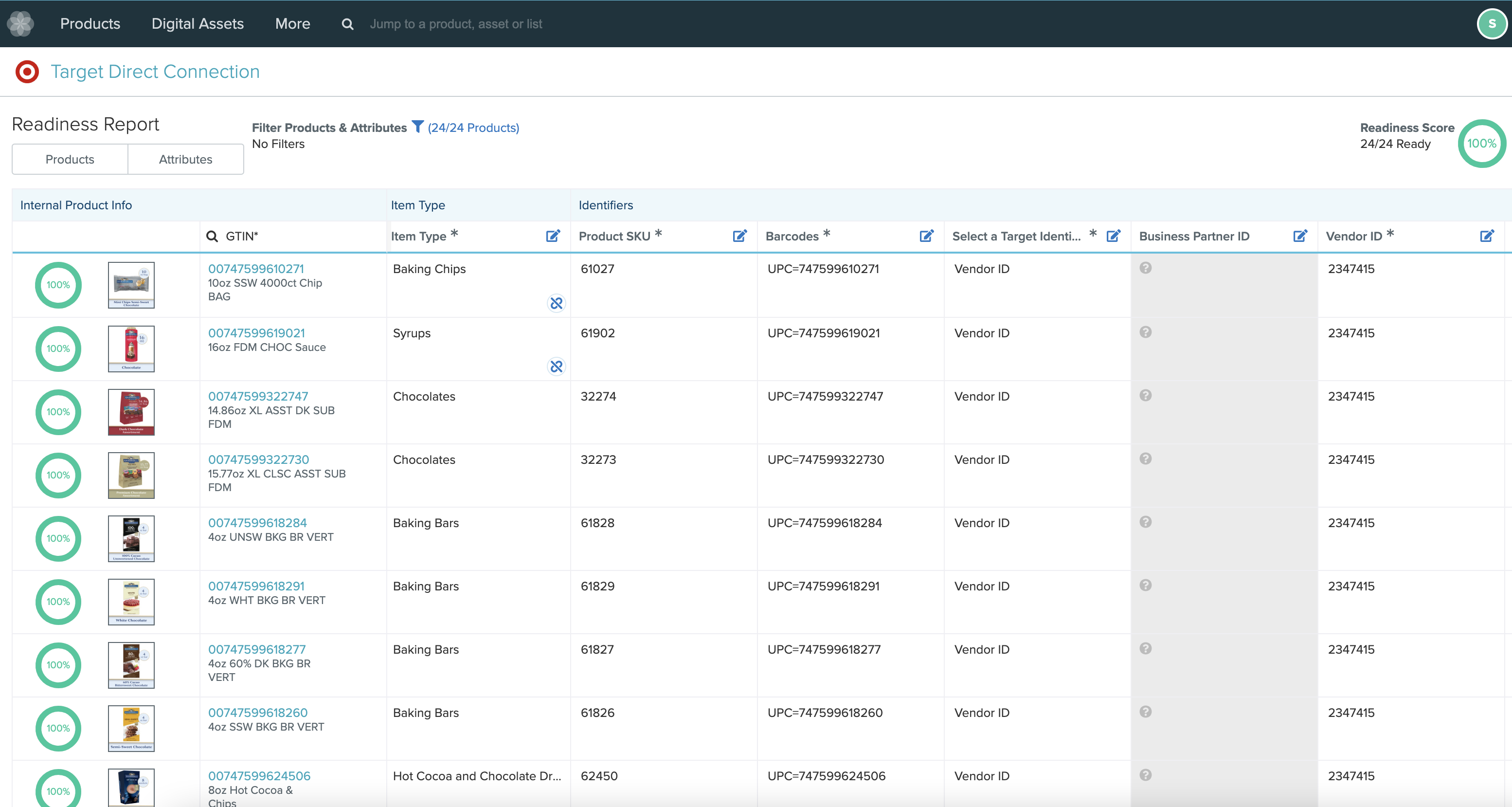Open product 00747599618284
This screenshot has height=807, width=1512.
258,523
